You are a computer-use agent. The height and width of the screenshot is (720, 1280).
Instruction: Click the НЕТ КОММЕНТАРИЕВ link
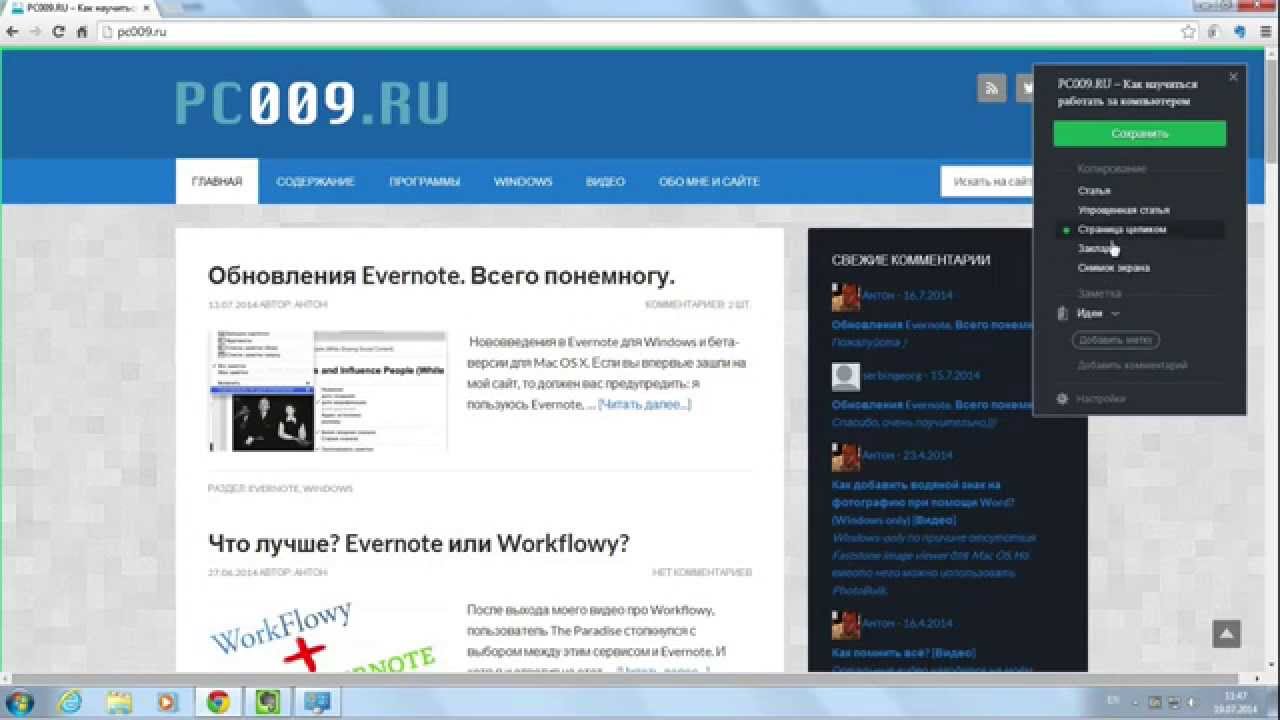(702, 573)
